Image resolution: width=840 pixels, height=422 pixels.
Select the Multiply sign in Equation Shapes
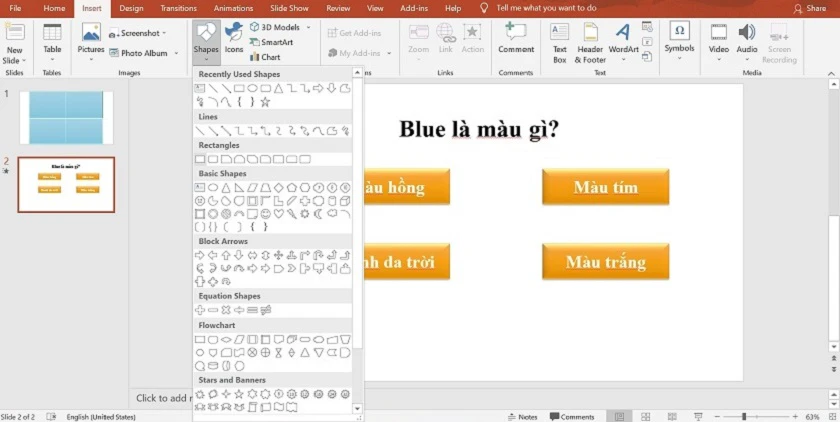pyautogui.click(x=226, y=310)
